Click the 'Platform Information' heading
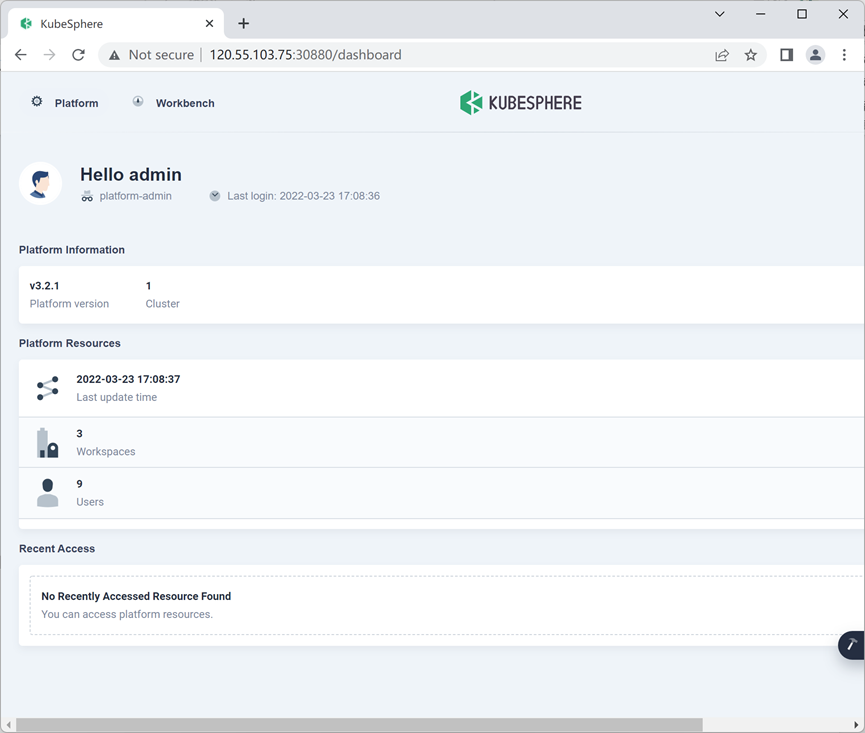This screenshot has height=733, width=865. click(72, 250)
